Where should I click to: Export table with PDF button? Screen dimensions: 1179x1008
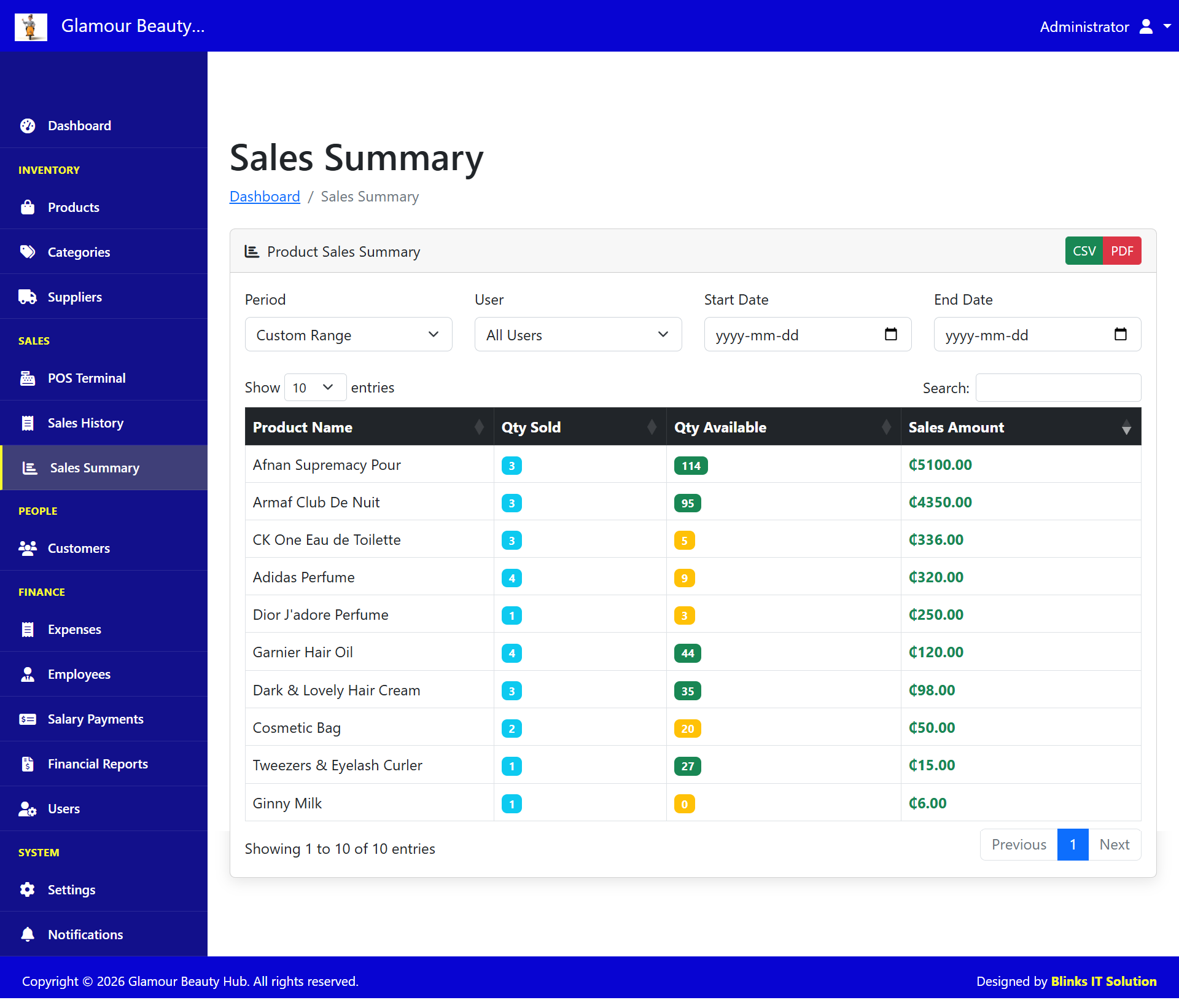(1122, 251)
